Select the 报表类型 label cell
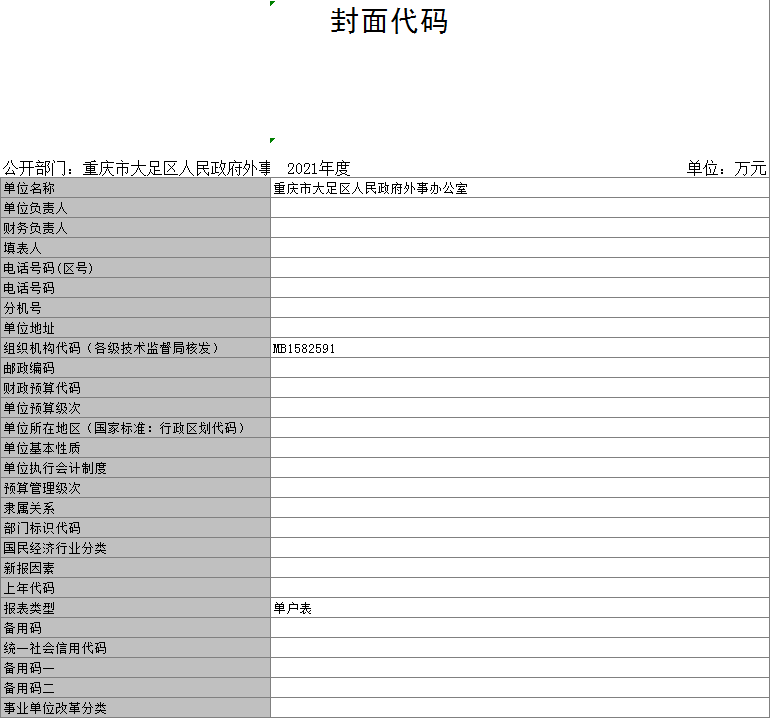 [x=136, y=608]
